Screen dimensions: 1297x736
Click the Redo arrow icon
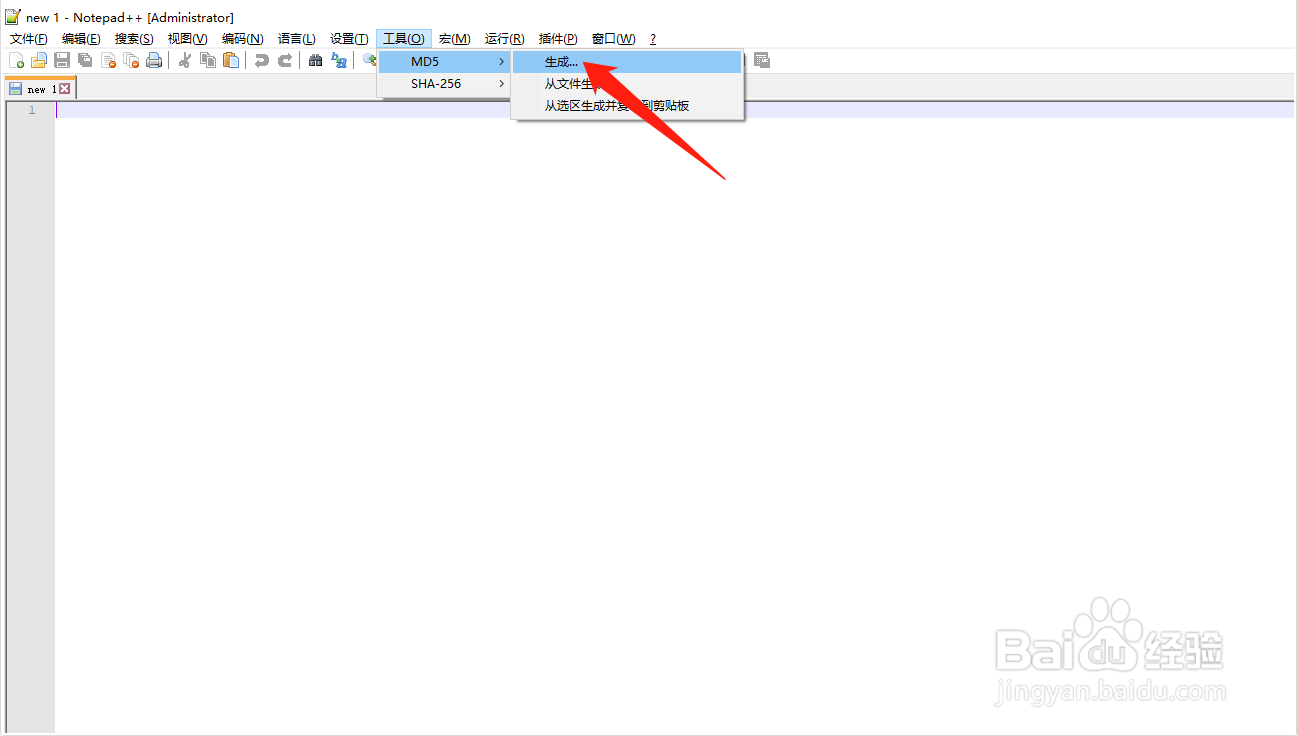coord(285,61)
